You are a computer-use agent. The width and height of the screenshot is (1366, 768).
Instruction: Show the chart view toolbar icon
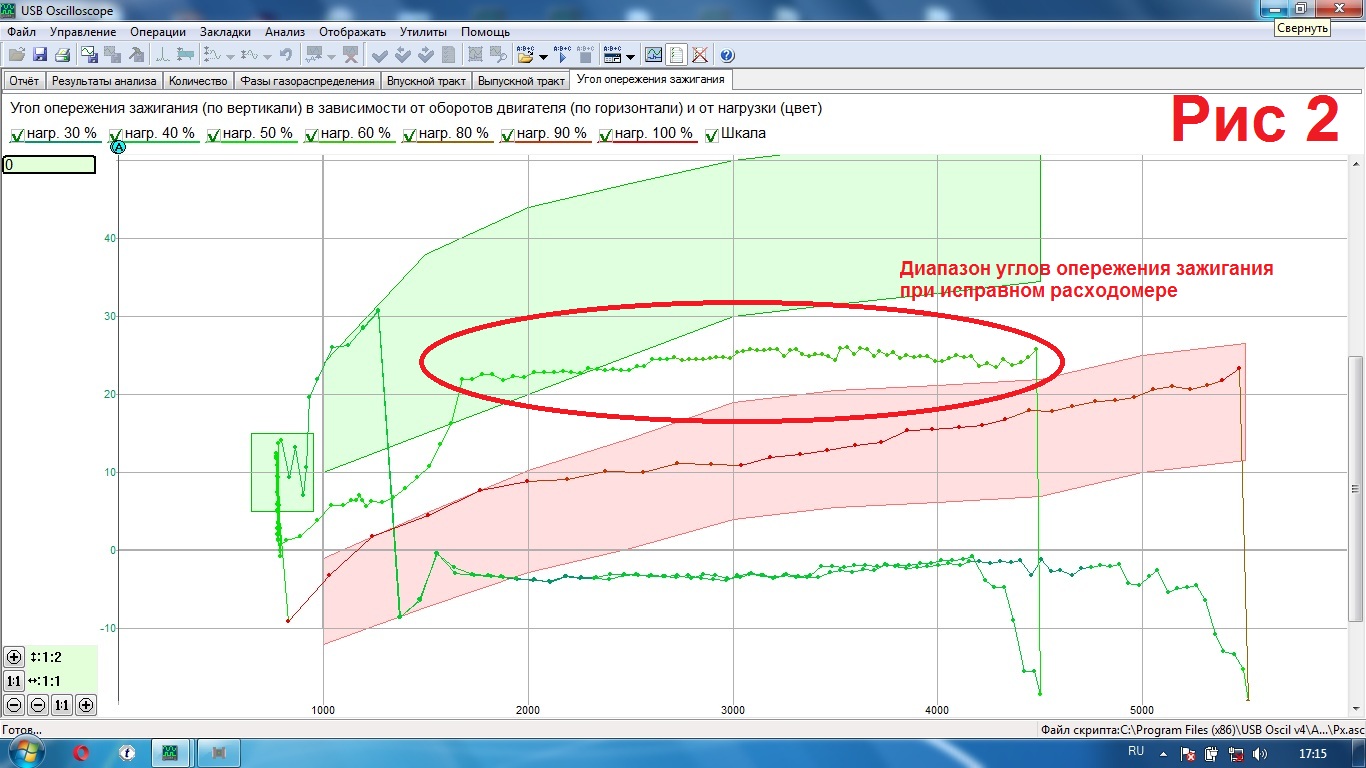pyautogui.click(x=653, y=55)
